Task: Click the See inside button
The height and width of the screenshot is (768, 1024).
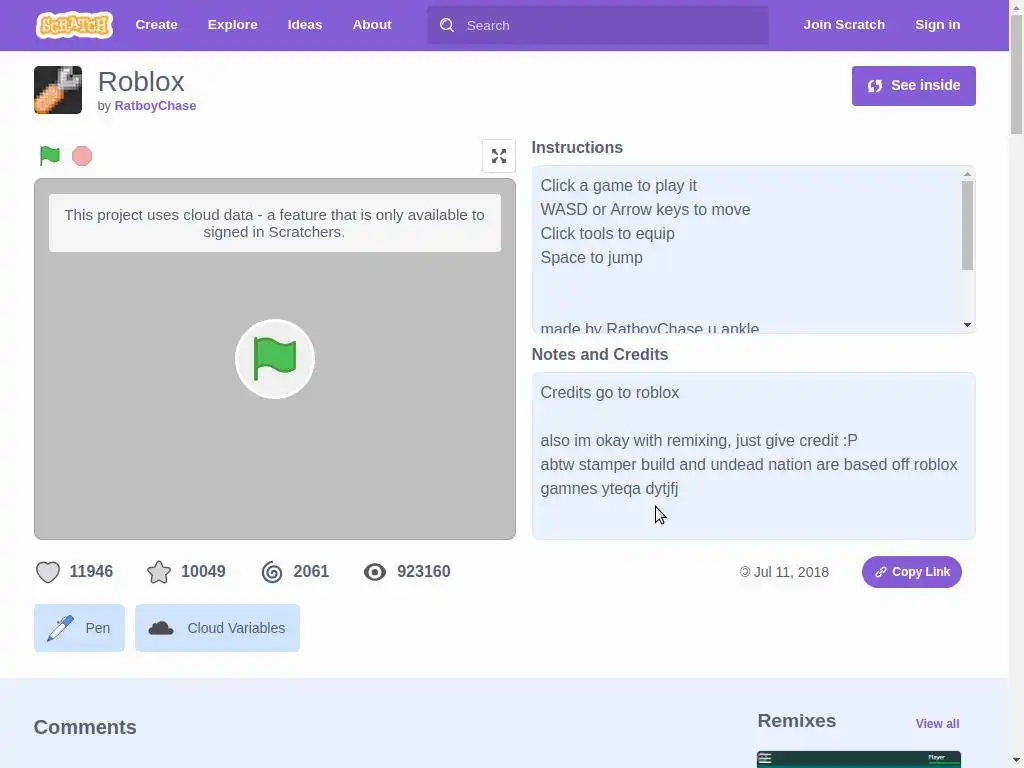Action: (913, 86)
